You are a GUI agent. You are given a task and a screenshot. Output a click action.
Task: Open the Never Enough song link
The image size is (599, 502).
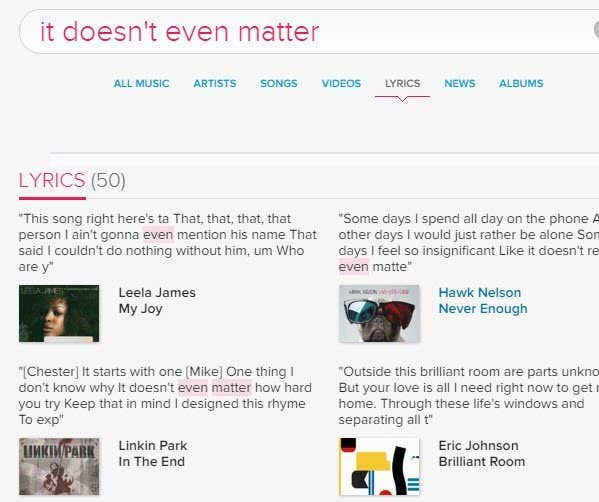tap(483, 309)
